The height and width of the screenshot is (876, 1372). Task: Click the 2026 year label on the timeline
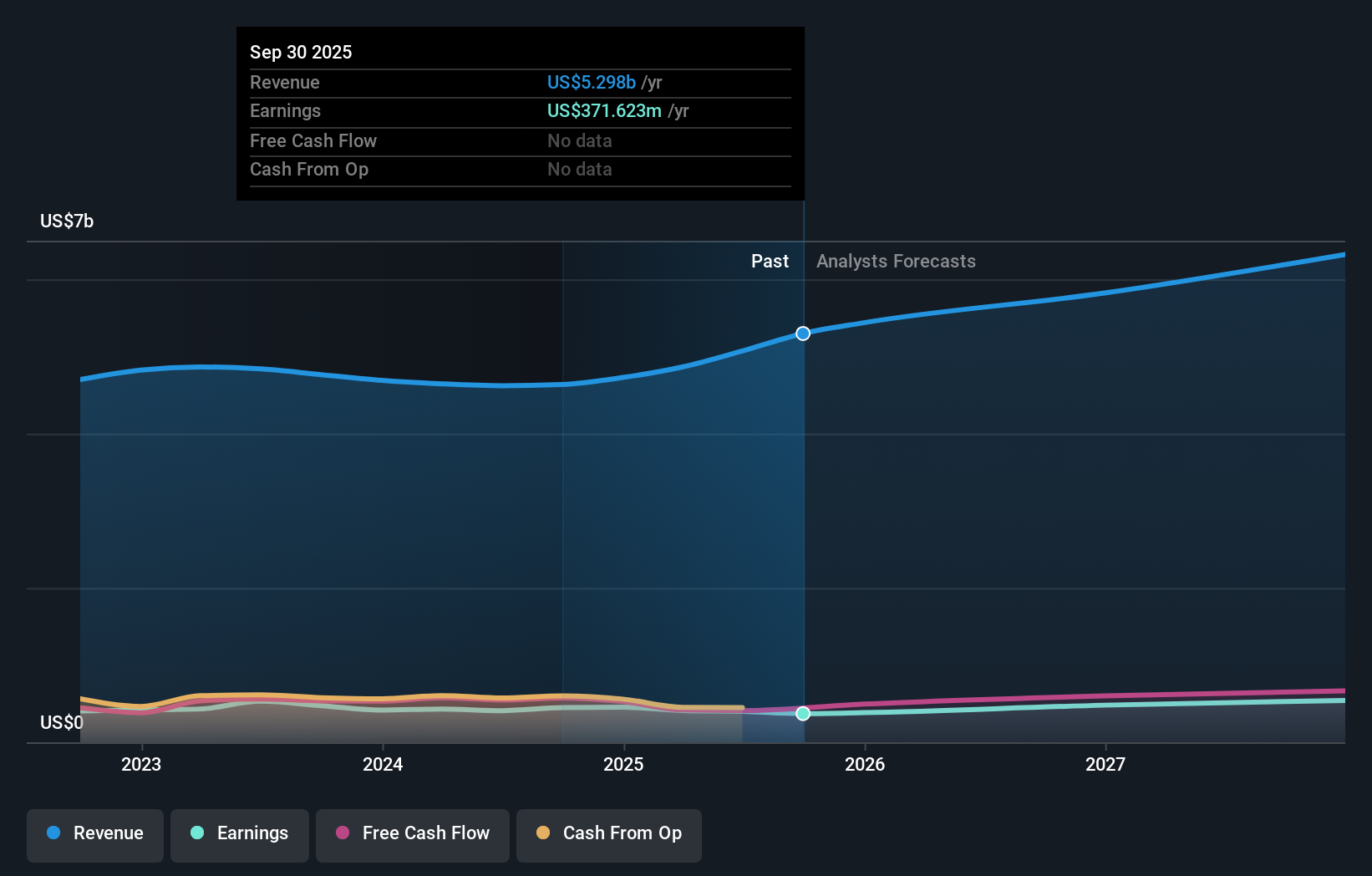[866, 764]
